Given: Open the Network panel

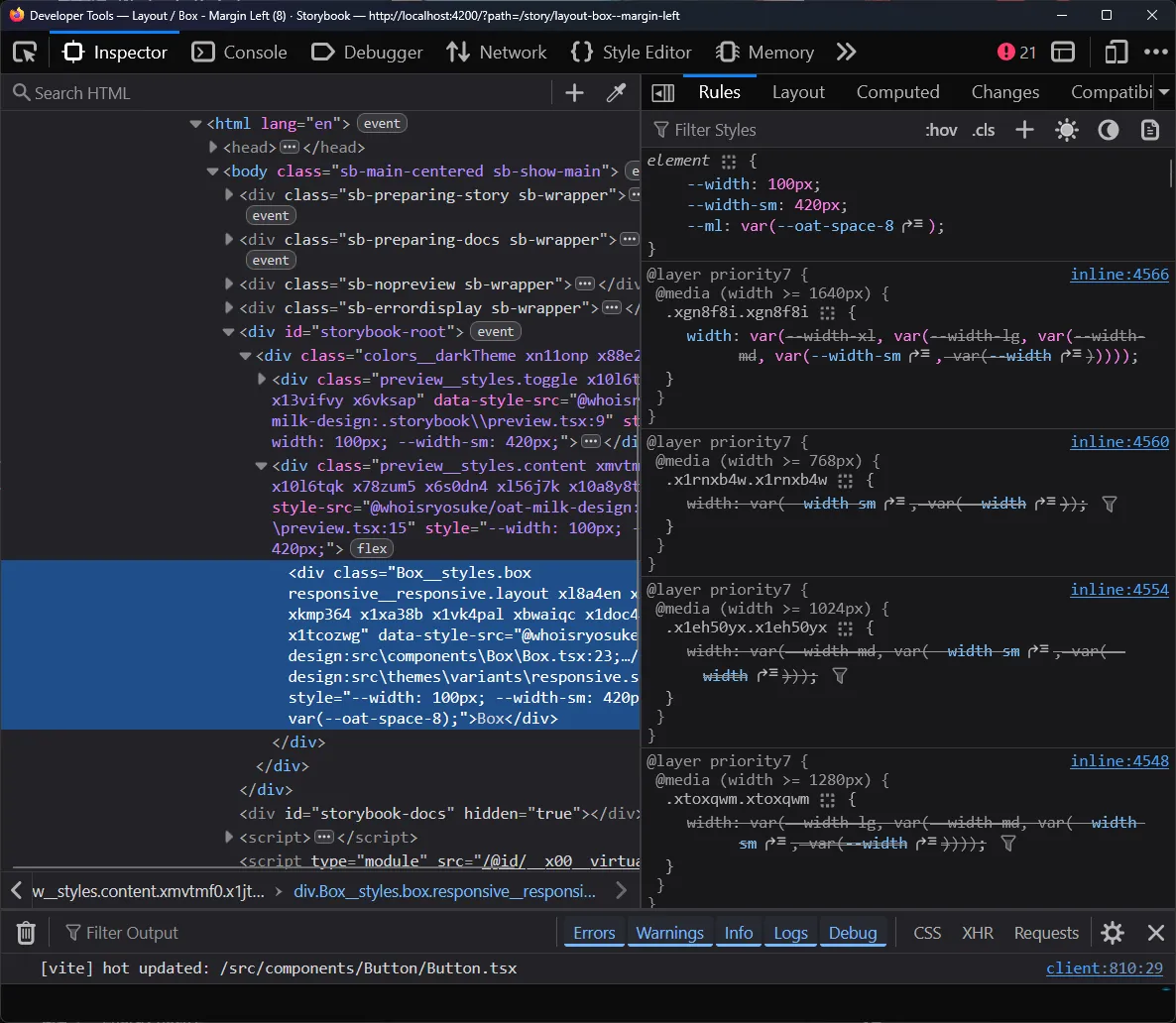Looking at the screenshot, I should (x=496, y=52).
